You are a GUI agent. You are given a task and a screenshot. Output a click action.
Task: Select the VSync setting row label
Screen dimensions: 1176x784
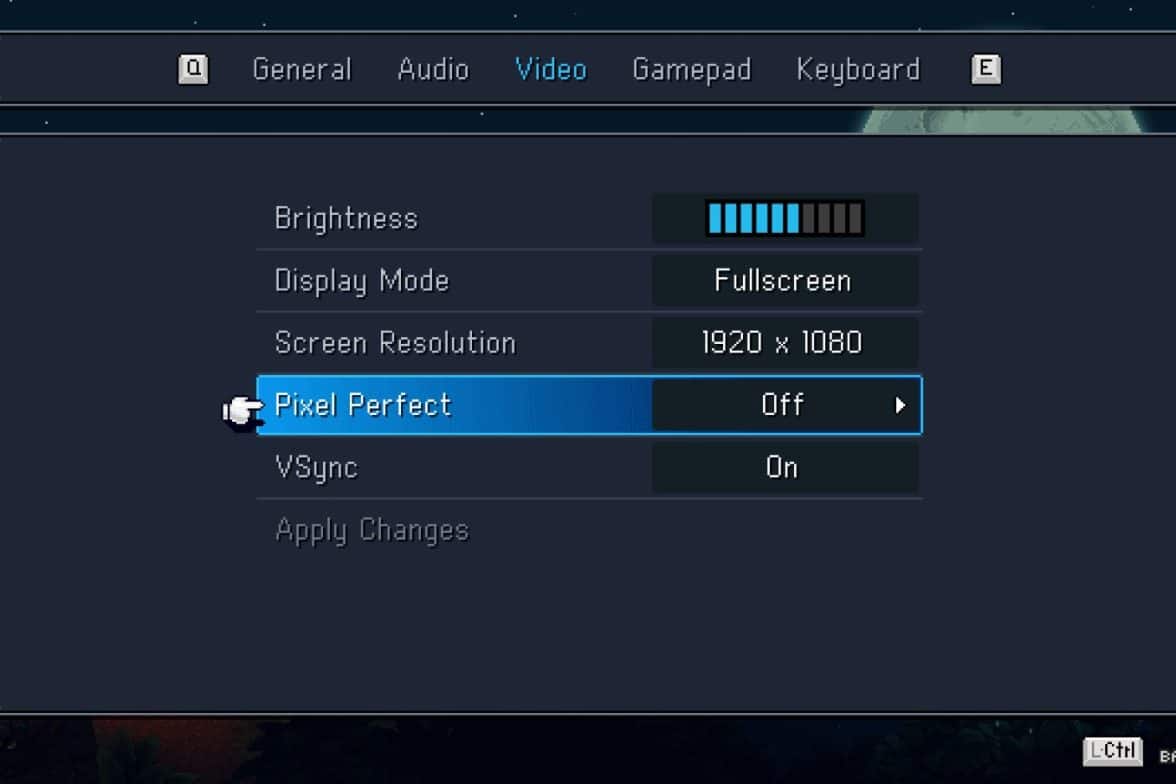[316, 468]
